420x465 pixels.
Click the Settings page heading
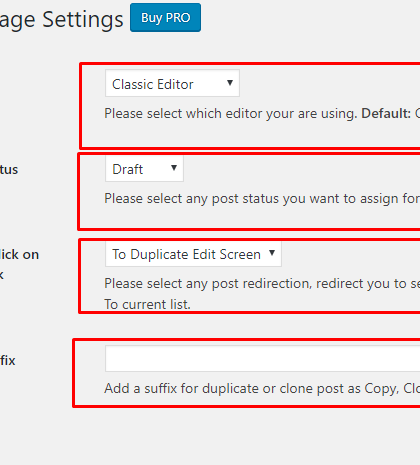coord(61,19)
